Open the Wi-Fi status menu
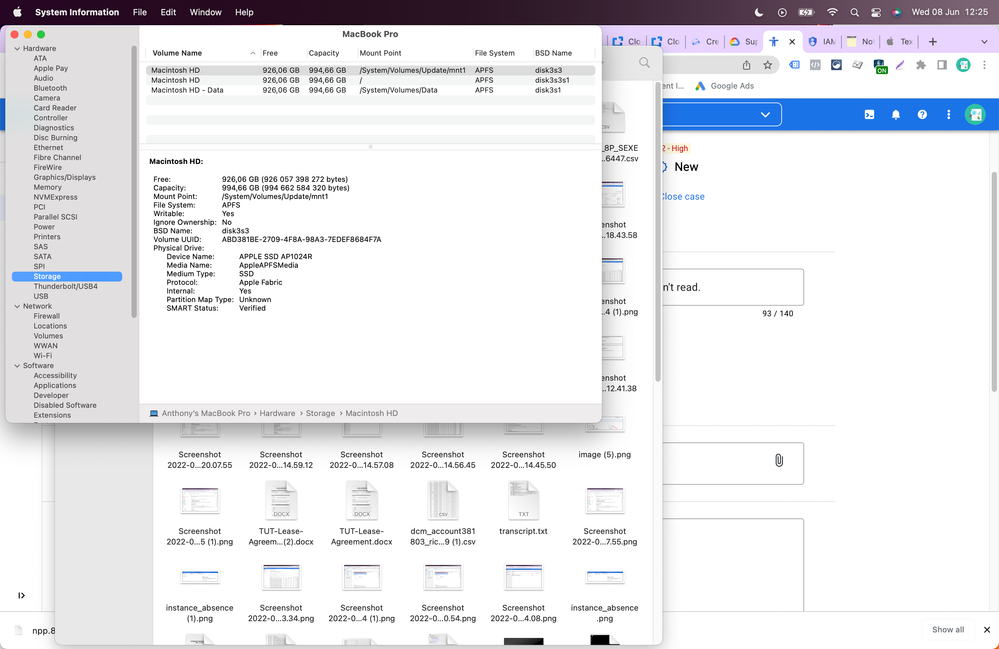999x649 pixels. click(832, 12)
